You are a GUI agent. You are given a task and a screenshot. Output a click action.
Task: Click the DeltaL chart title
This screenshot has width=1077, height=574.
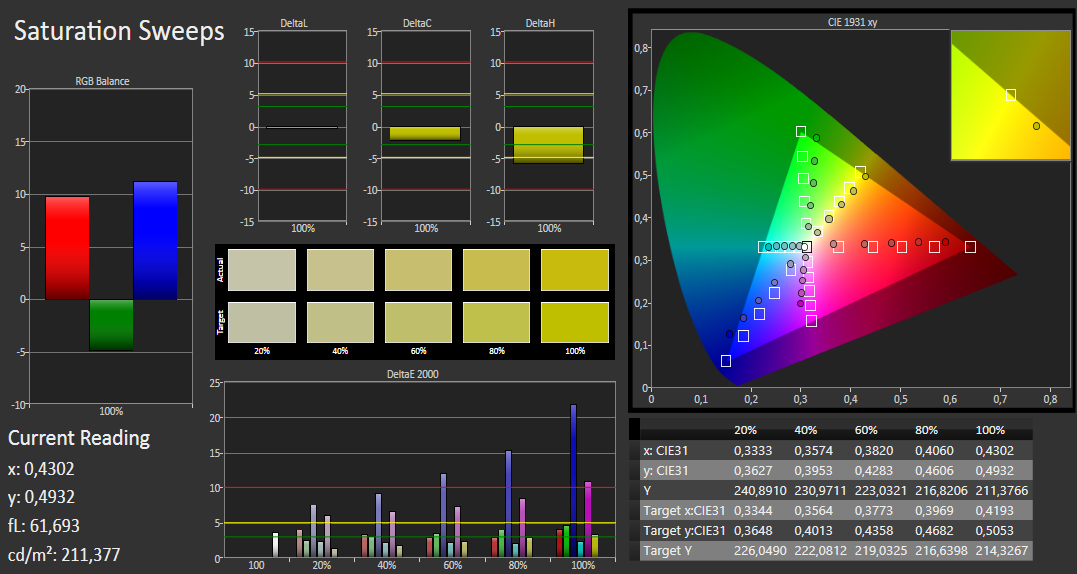pos(294,23)
